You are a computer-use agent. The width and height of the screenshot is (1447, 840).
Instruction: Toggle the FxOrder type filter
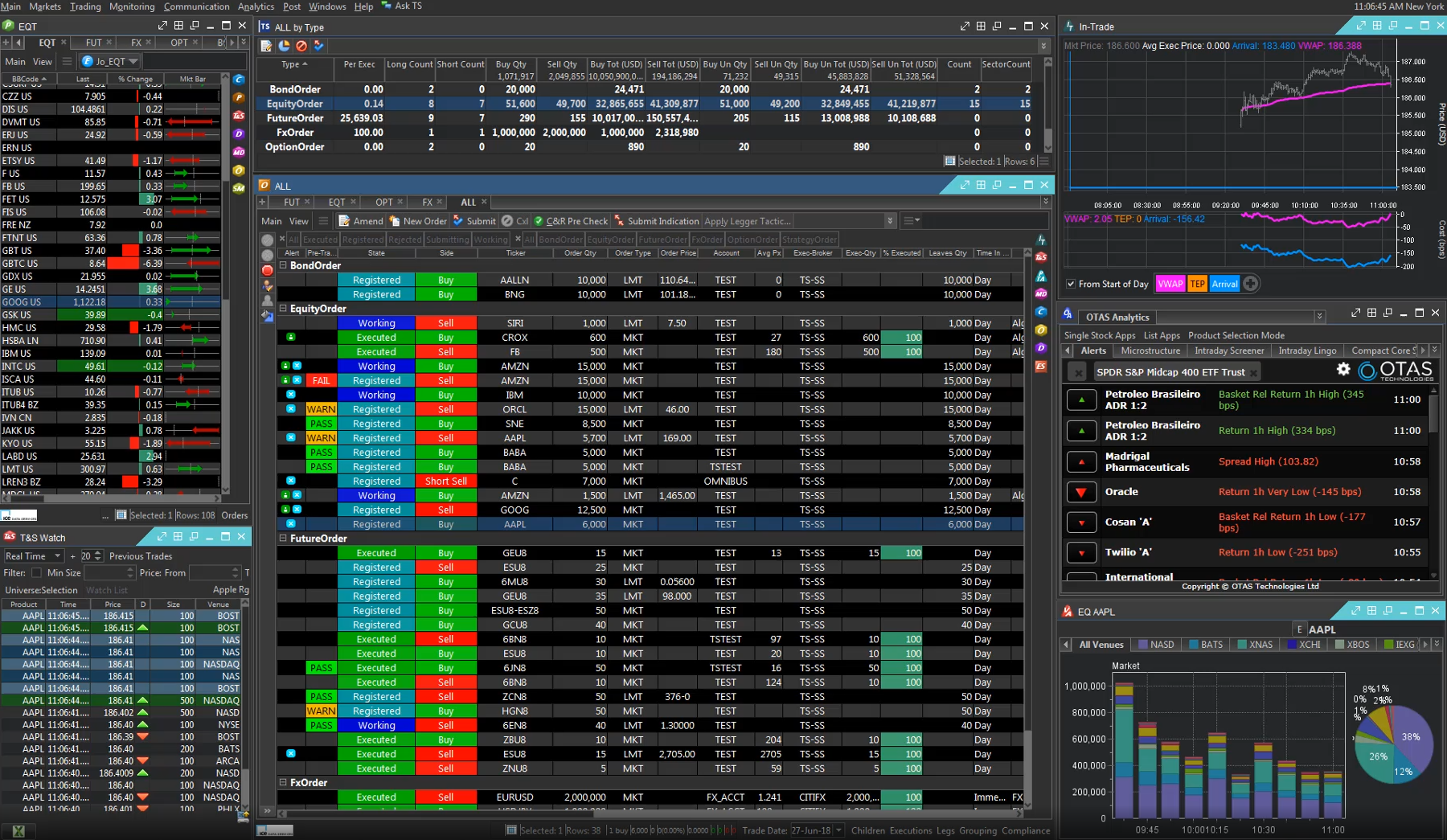coord(707,240)
